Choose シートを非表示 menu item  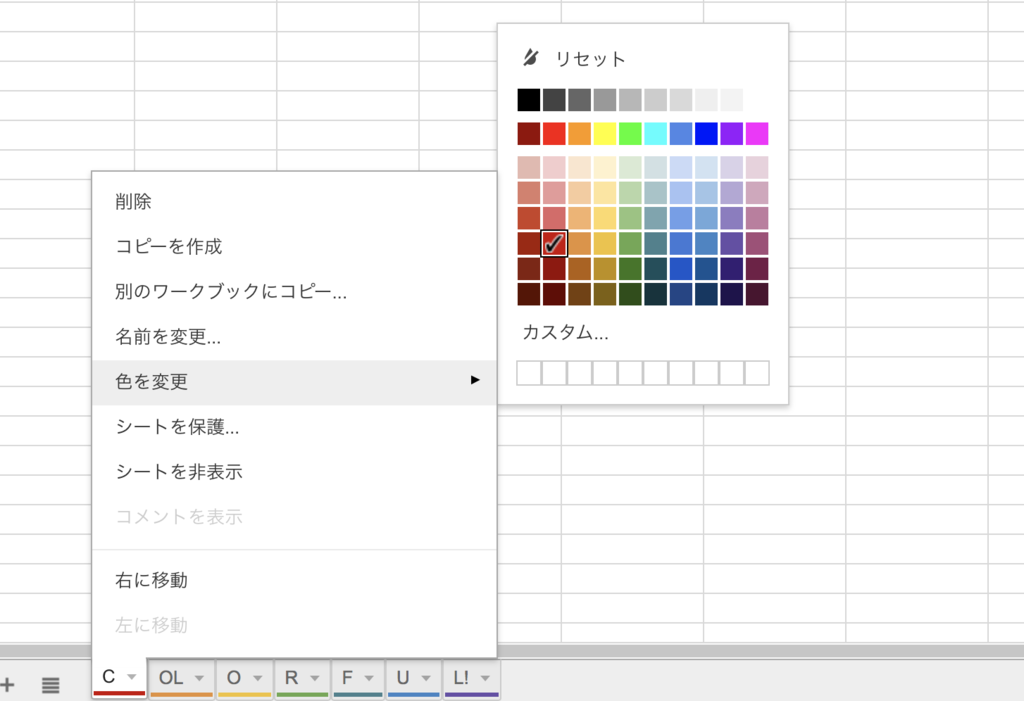tap(294, 472)
